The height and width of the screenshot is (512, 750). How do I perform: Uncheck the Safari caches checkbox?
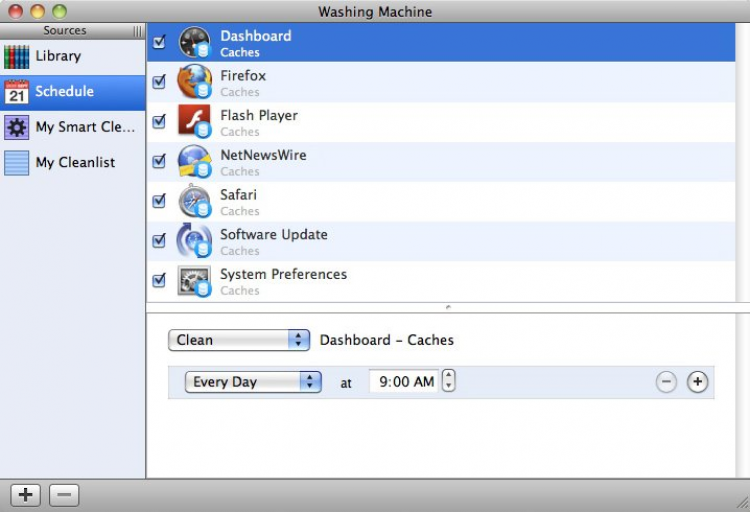pyautogui.click(x=159, y=200)
